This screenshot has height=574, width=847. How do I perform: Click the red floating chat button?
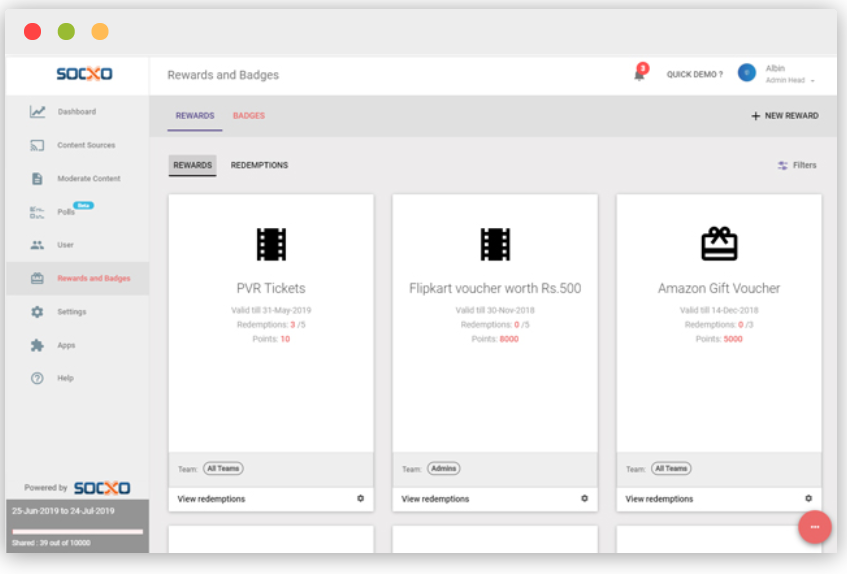pos(815,527)
